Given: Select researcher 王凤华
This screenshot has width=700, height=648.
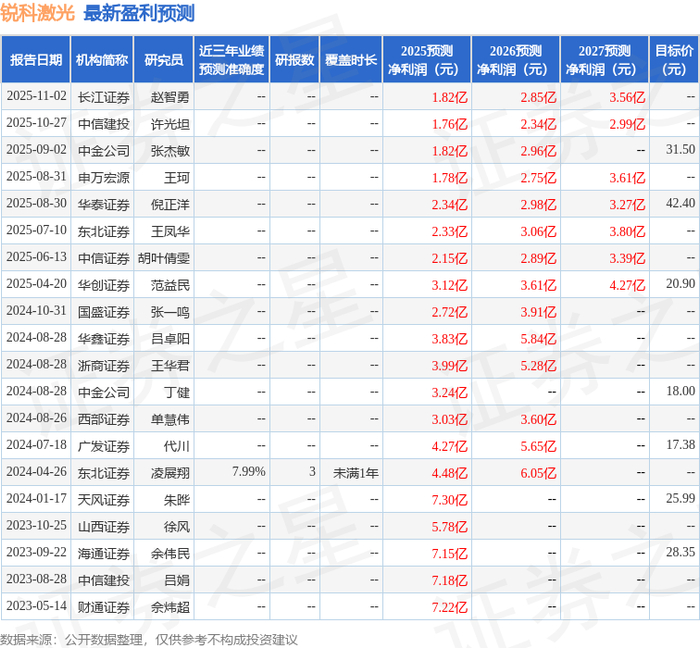Looking at the screenshot, I should point(170,231).
